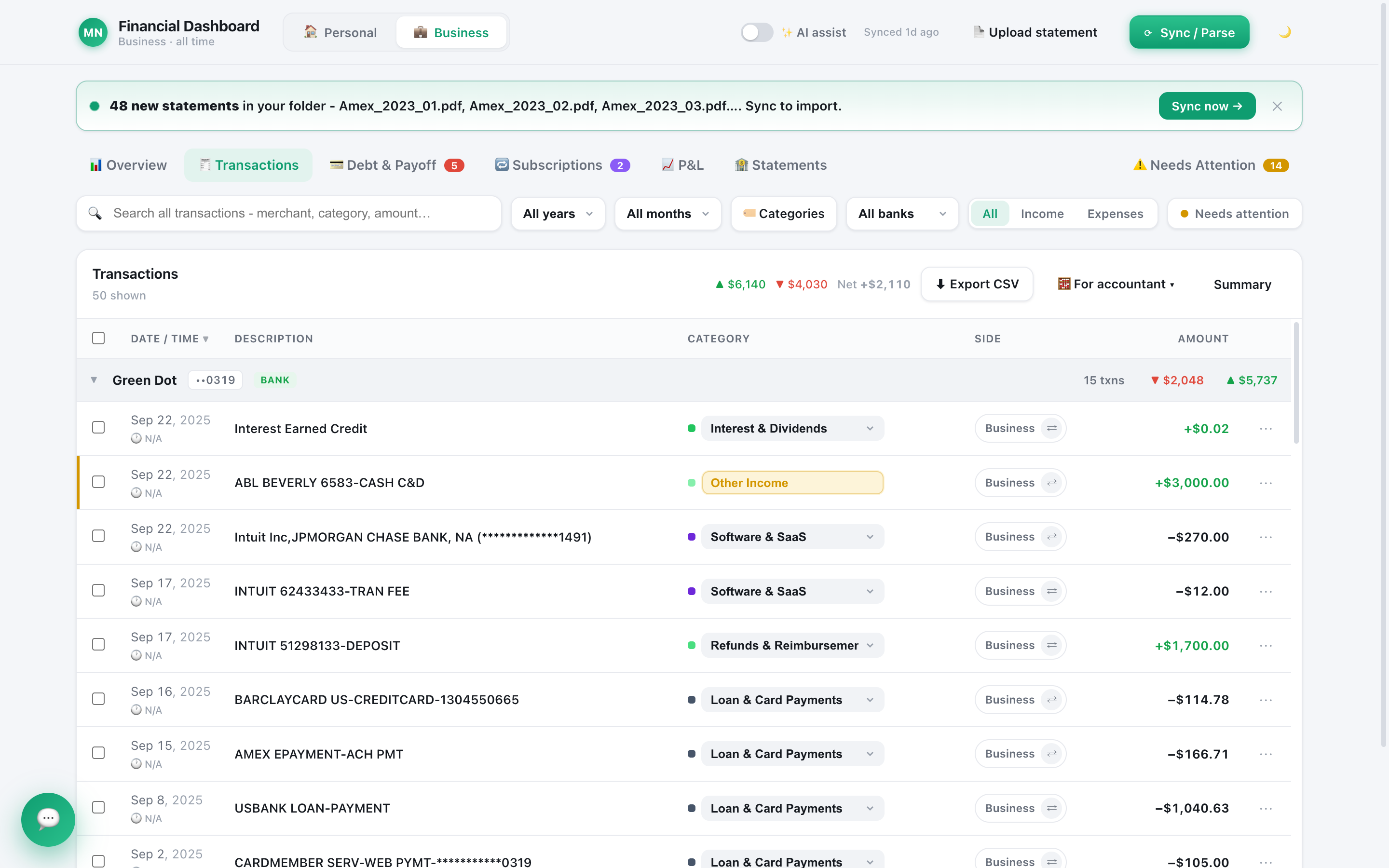Check the INTUIT DEPOSIT row checkbox
This screenshot has width=1389, height=868.
99,645
